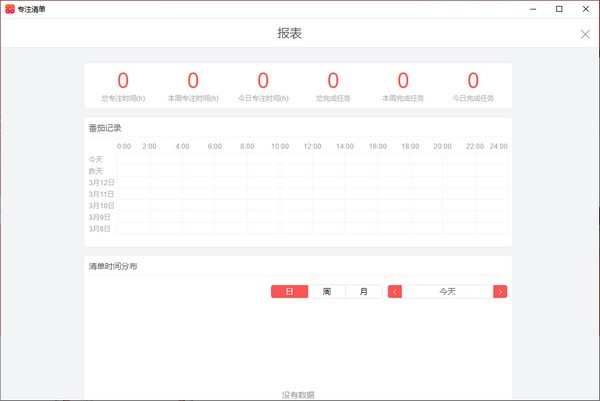Select the 昨天 row in 番茄记录
This screenshot has height=401, width=600.
(x=96, y=171)
